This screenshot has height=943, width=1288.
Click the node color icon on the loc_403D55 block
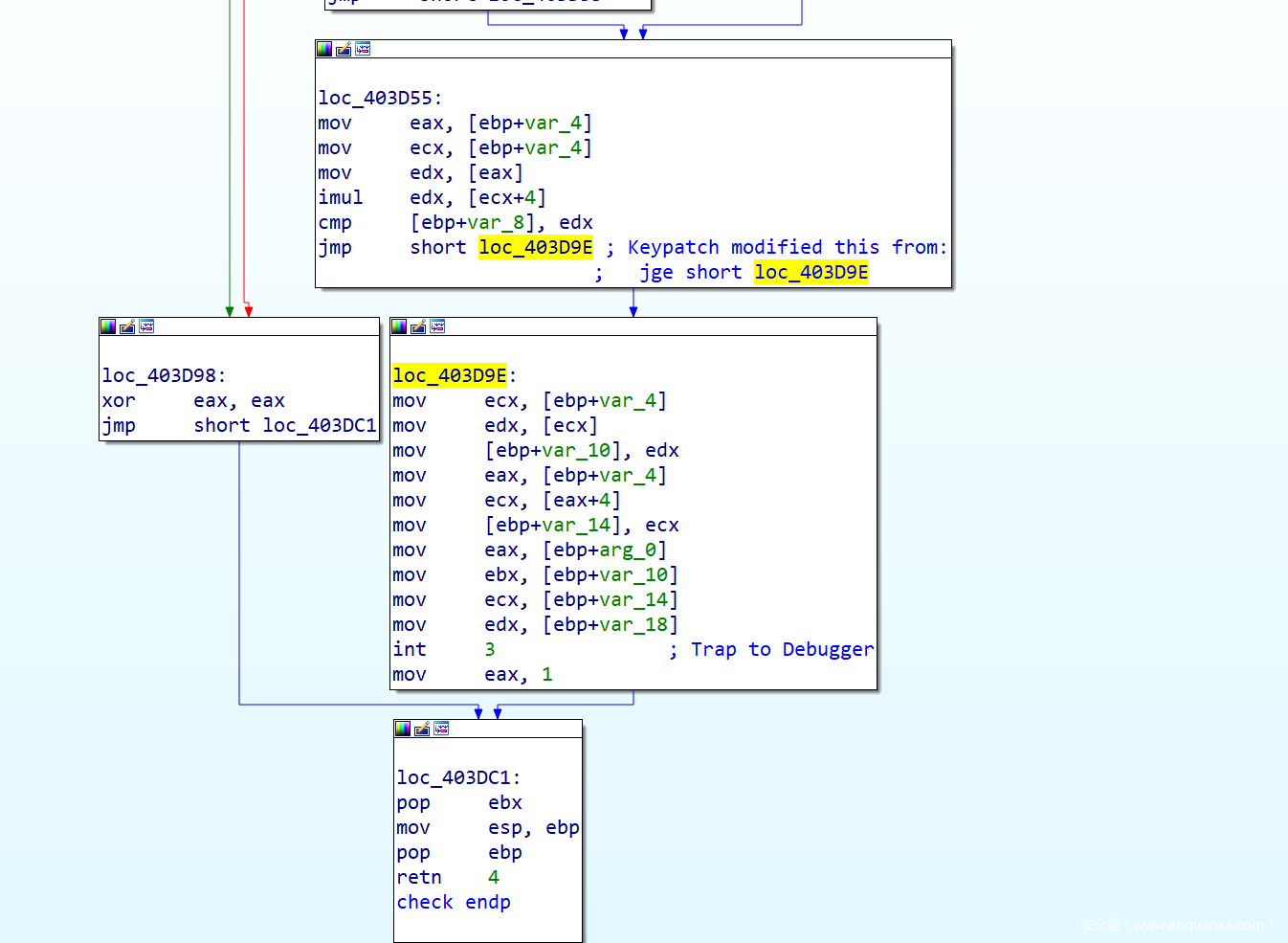(x=324, y=49)
